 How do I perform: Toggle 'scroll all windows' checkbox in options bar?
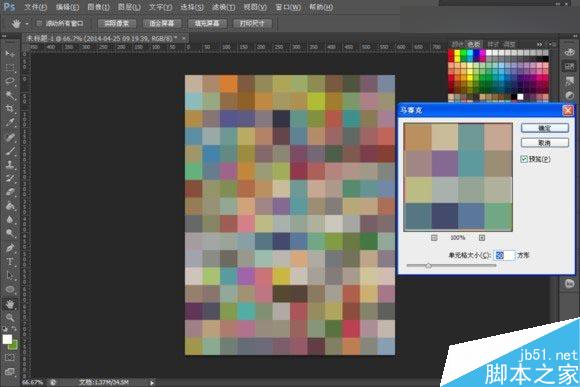tap(39, 23)
